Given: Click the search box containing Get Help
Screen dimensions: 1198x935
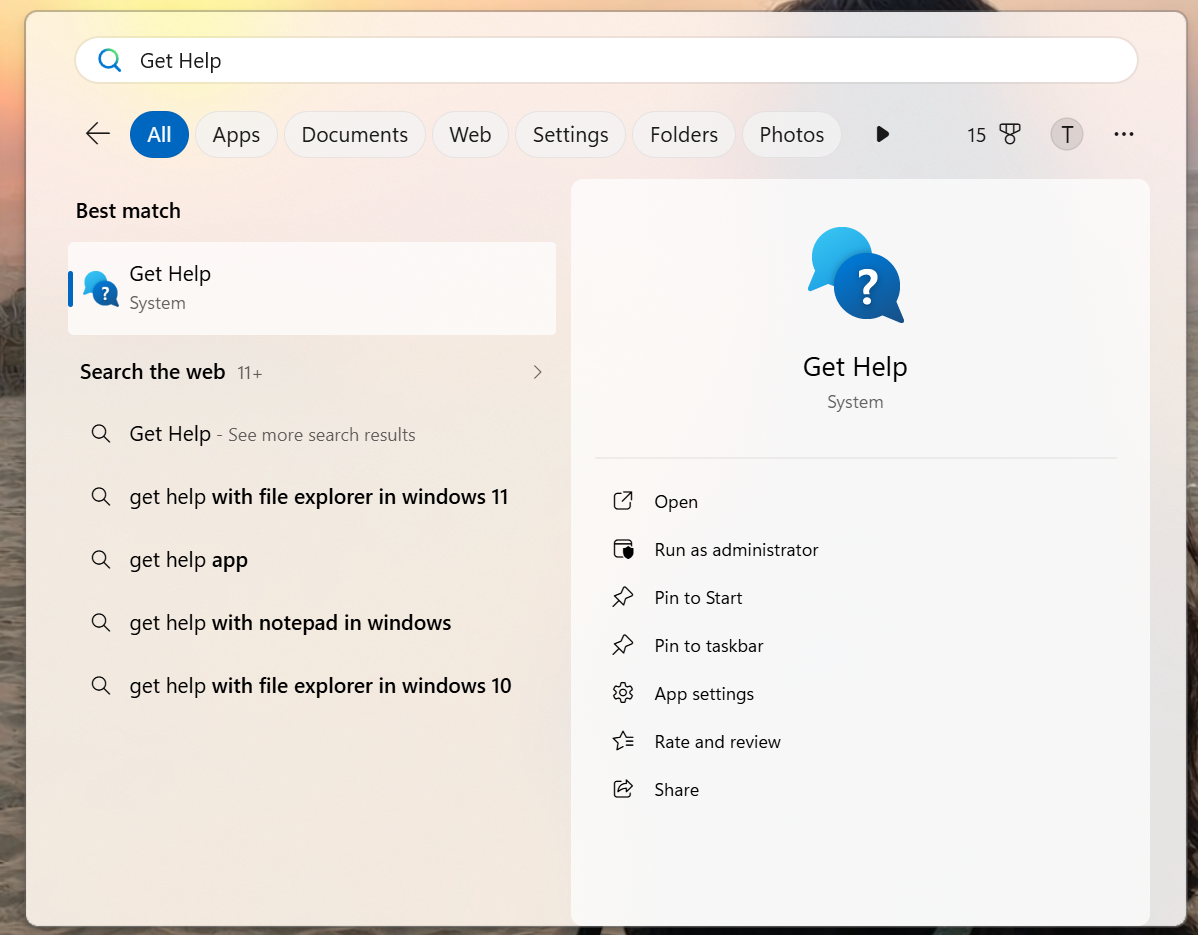Looking at the screenshot, I should click(607, 60).
